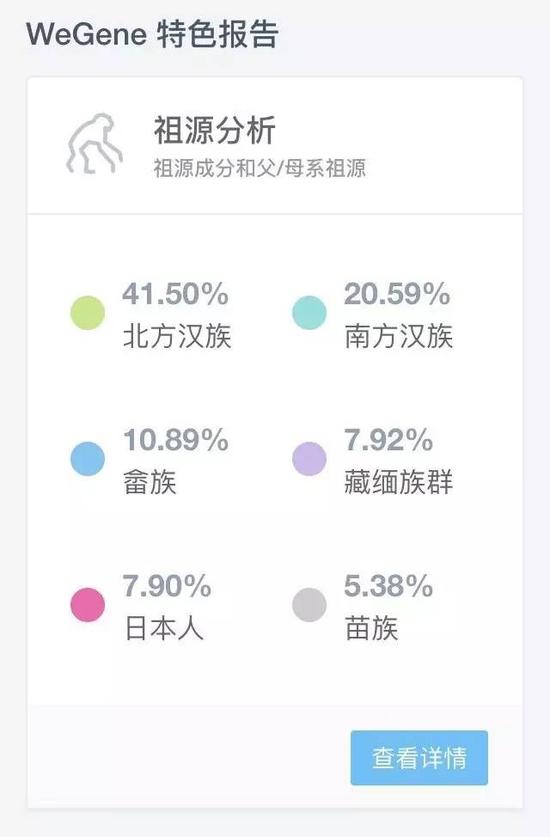Select the 苗族 label
The image size is (550, 837).
pos(372,628)
